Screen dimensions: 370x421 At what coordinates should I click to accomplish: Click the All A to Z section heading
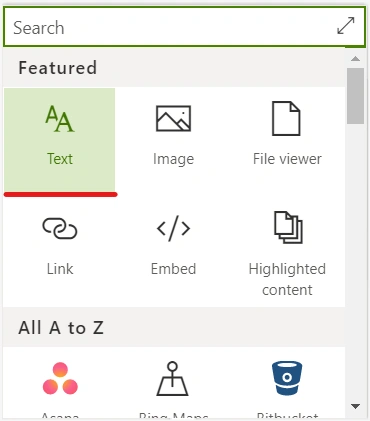click(61, 328)
